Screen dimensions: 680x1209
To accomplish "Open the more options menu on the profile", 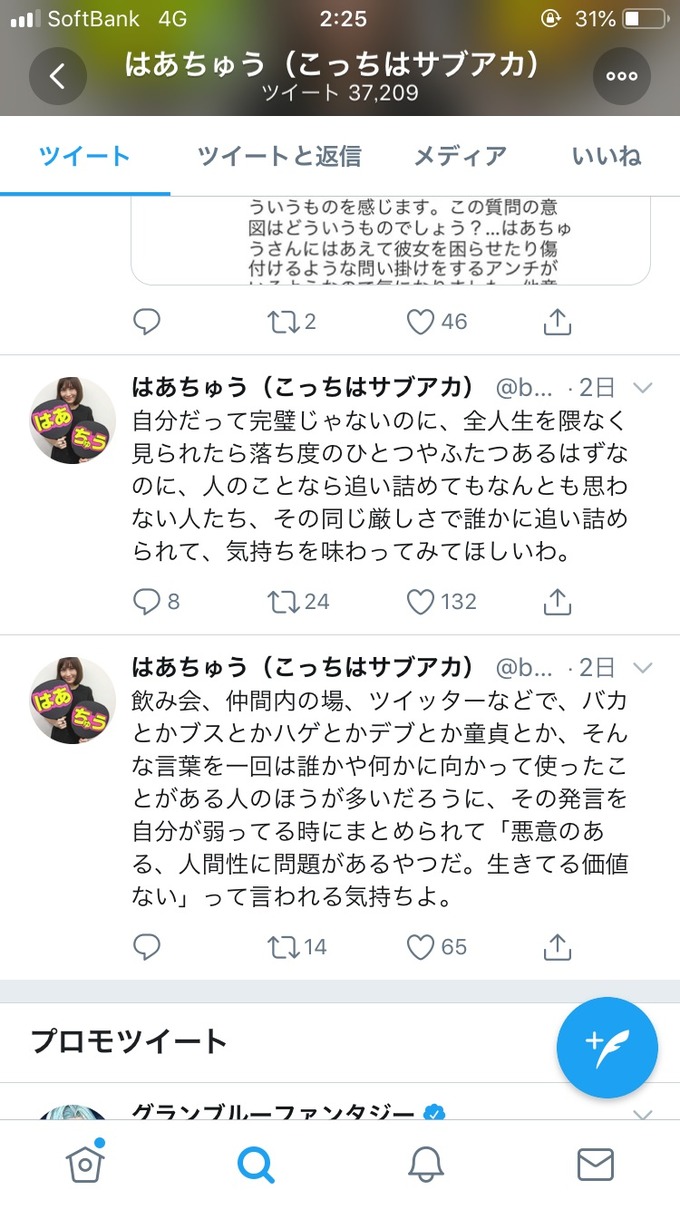I will click(621, 75).
